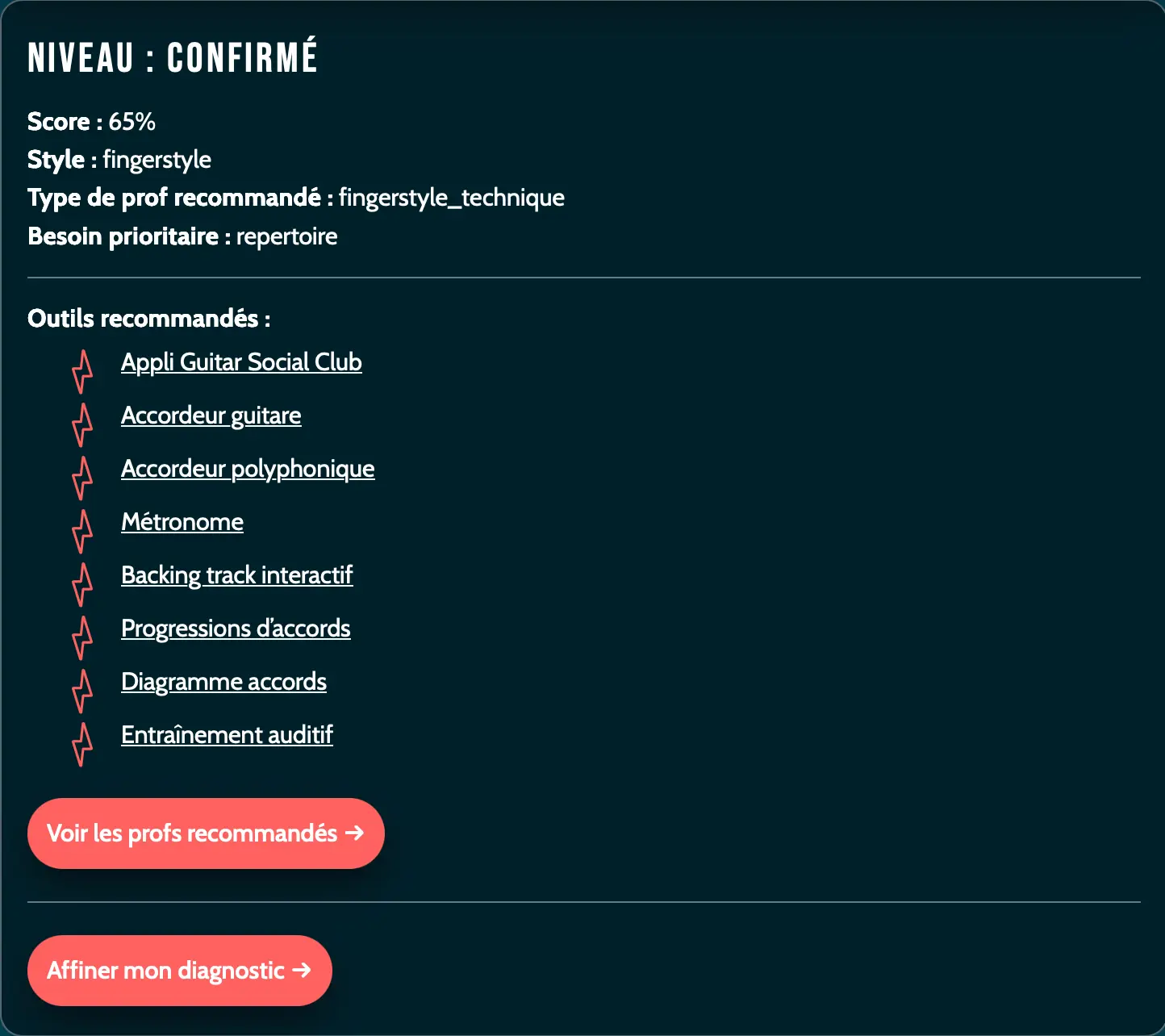
Task: Click lightning icon beside Diagramme accords
Action: pos(82,691)
